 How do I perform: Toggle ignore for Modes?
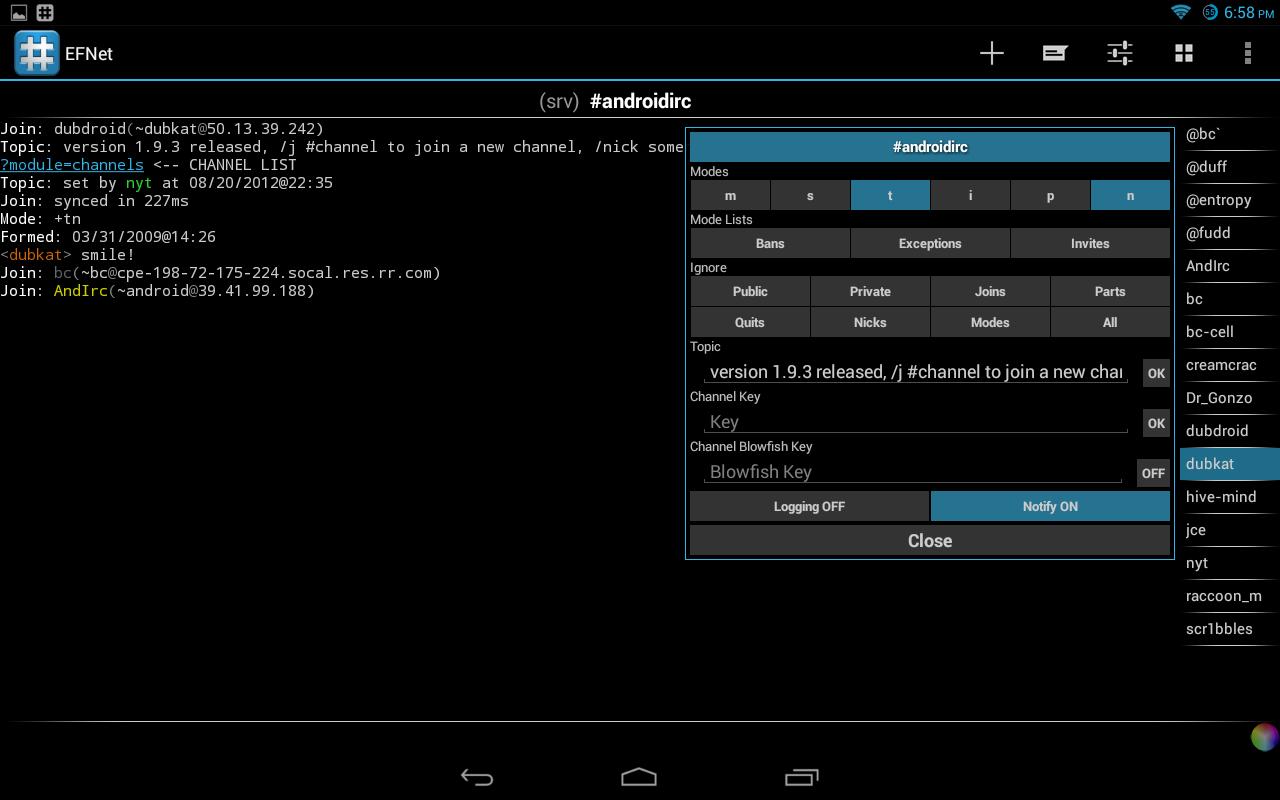[990, 322]
